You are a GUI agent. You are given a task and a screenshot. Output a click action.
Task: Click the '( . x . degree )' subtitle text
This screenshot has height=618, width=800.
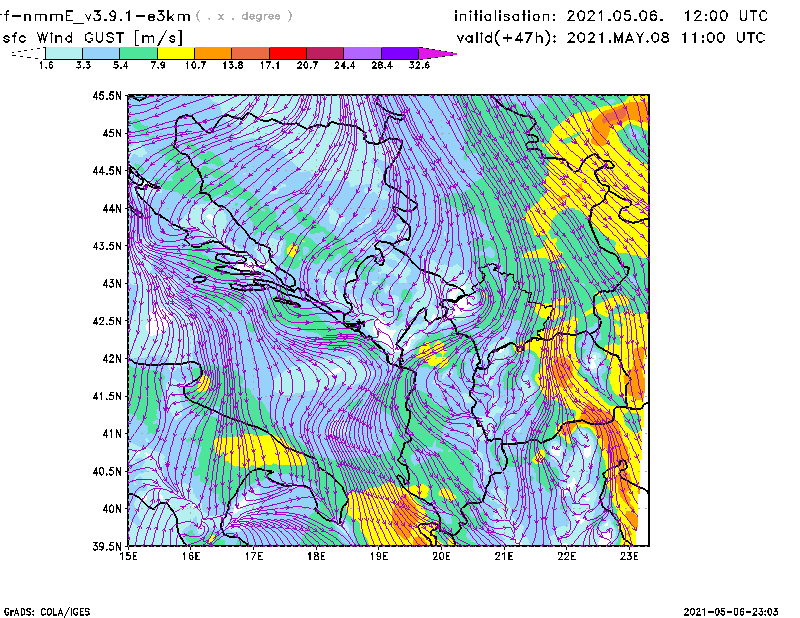(244, 16)
